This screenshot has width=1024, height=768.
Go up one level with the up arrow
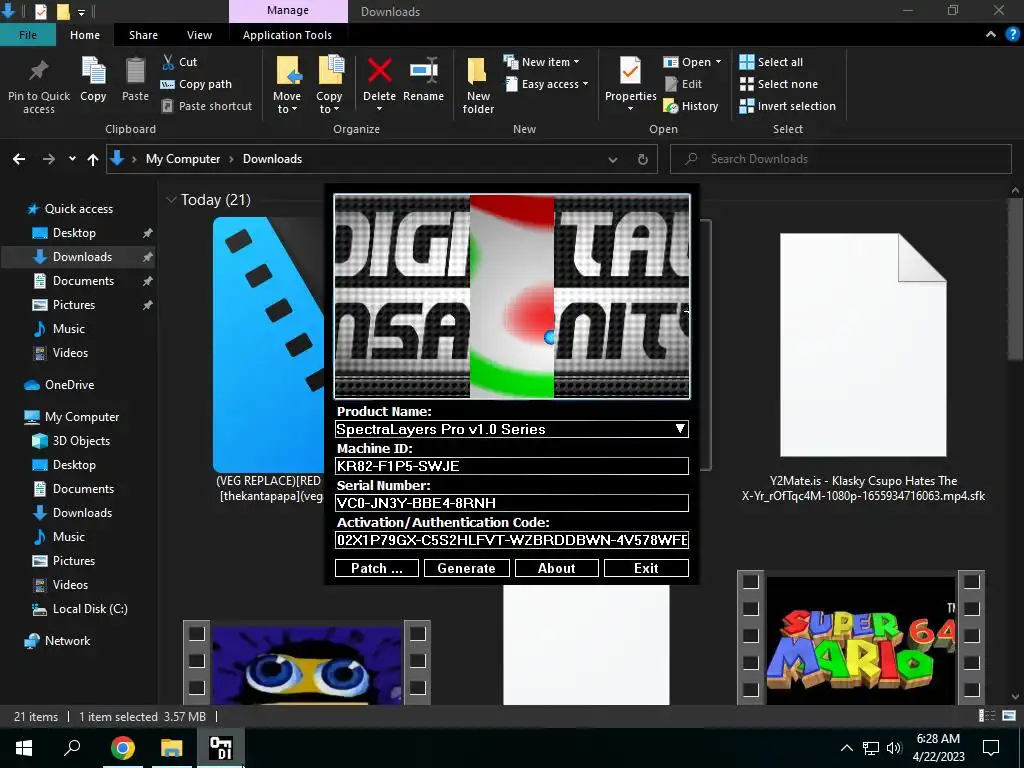[x=93, y=159]
